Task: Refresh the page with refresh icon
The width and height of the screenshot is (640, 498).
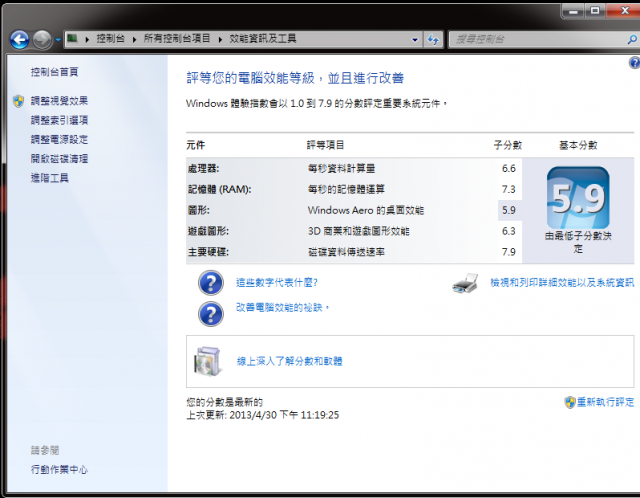Action: click(433, 40)
